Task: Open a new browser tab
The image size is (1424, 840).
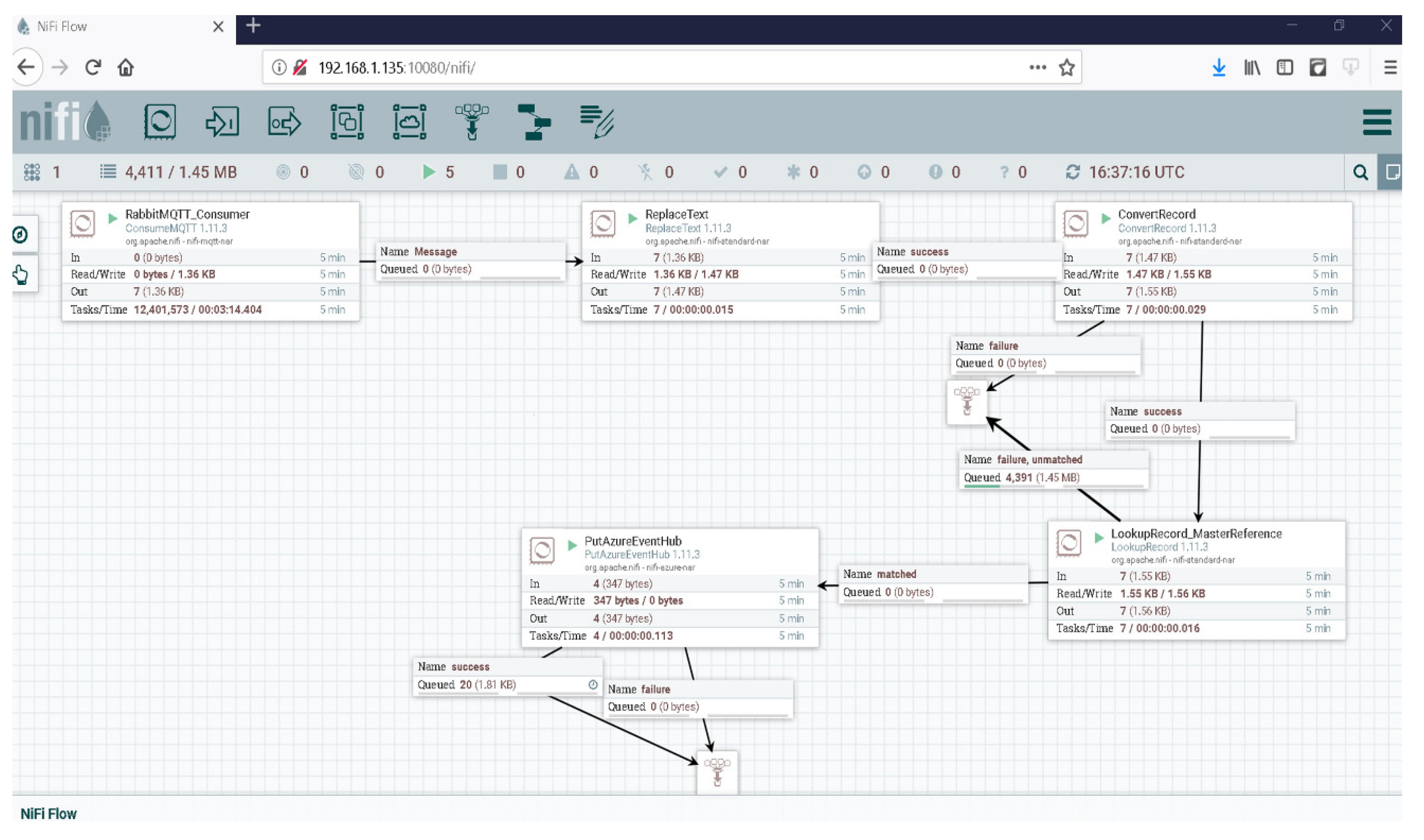Action: [x=253, y=26]
